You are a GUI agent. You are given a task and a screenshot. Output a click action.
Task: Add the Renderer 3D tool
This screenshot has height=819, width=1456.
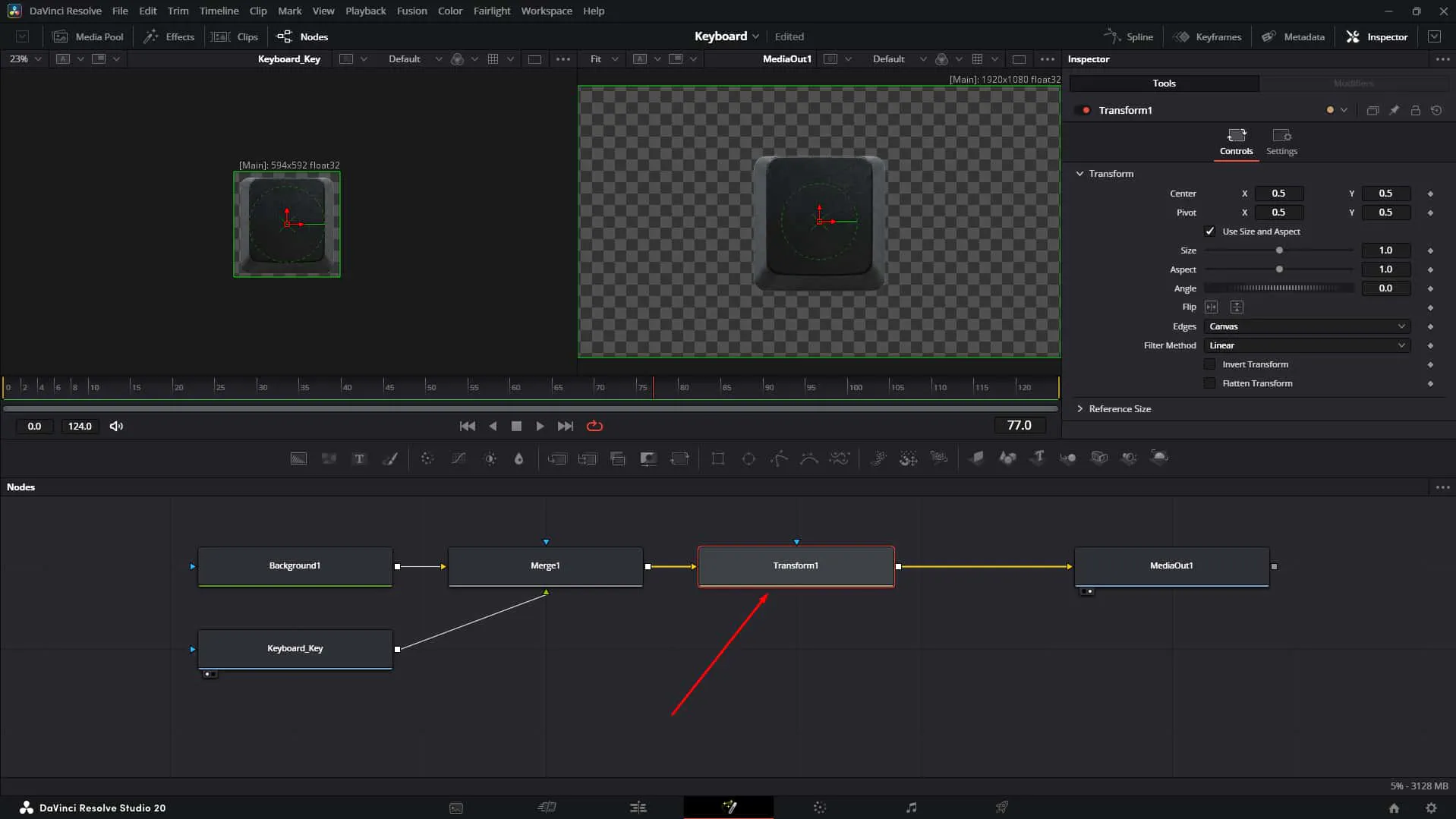1159,457
